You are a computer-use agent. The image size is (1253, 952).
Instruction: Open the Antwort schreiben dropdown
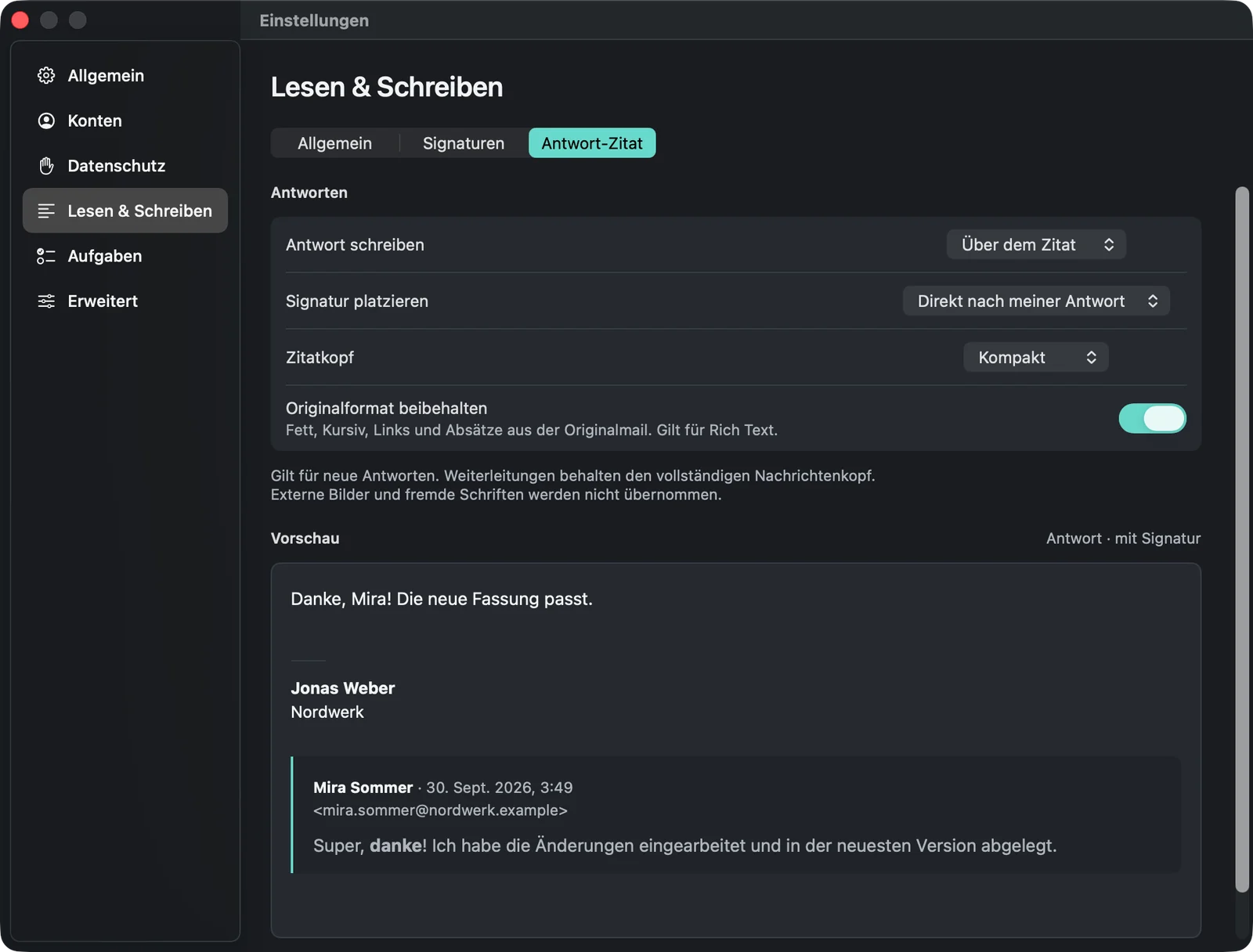(1036, 244)
